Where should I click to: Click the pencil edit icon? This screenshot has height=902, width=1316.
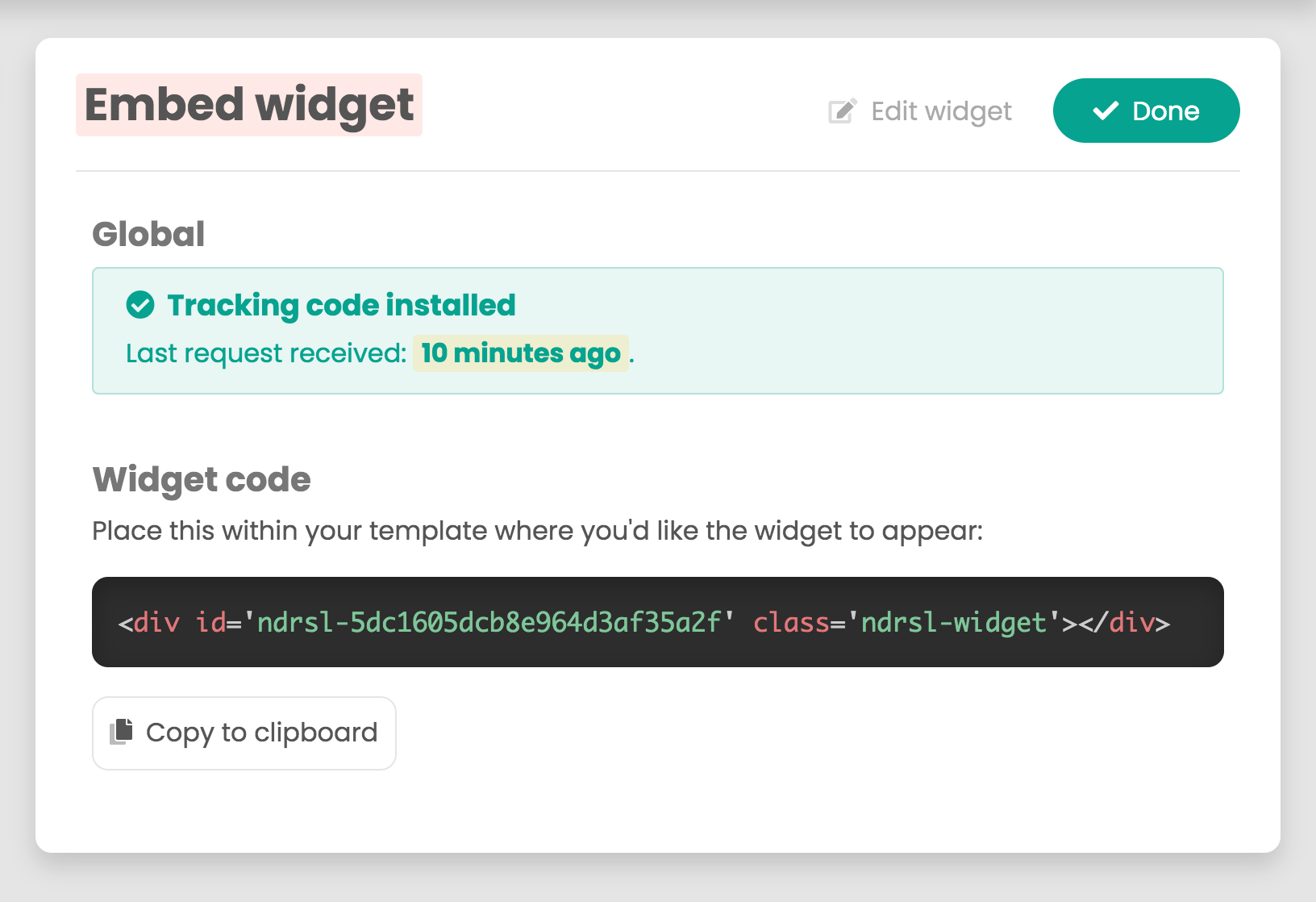[842, 111]
